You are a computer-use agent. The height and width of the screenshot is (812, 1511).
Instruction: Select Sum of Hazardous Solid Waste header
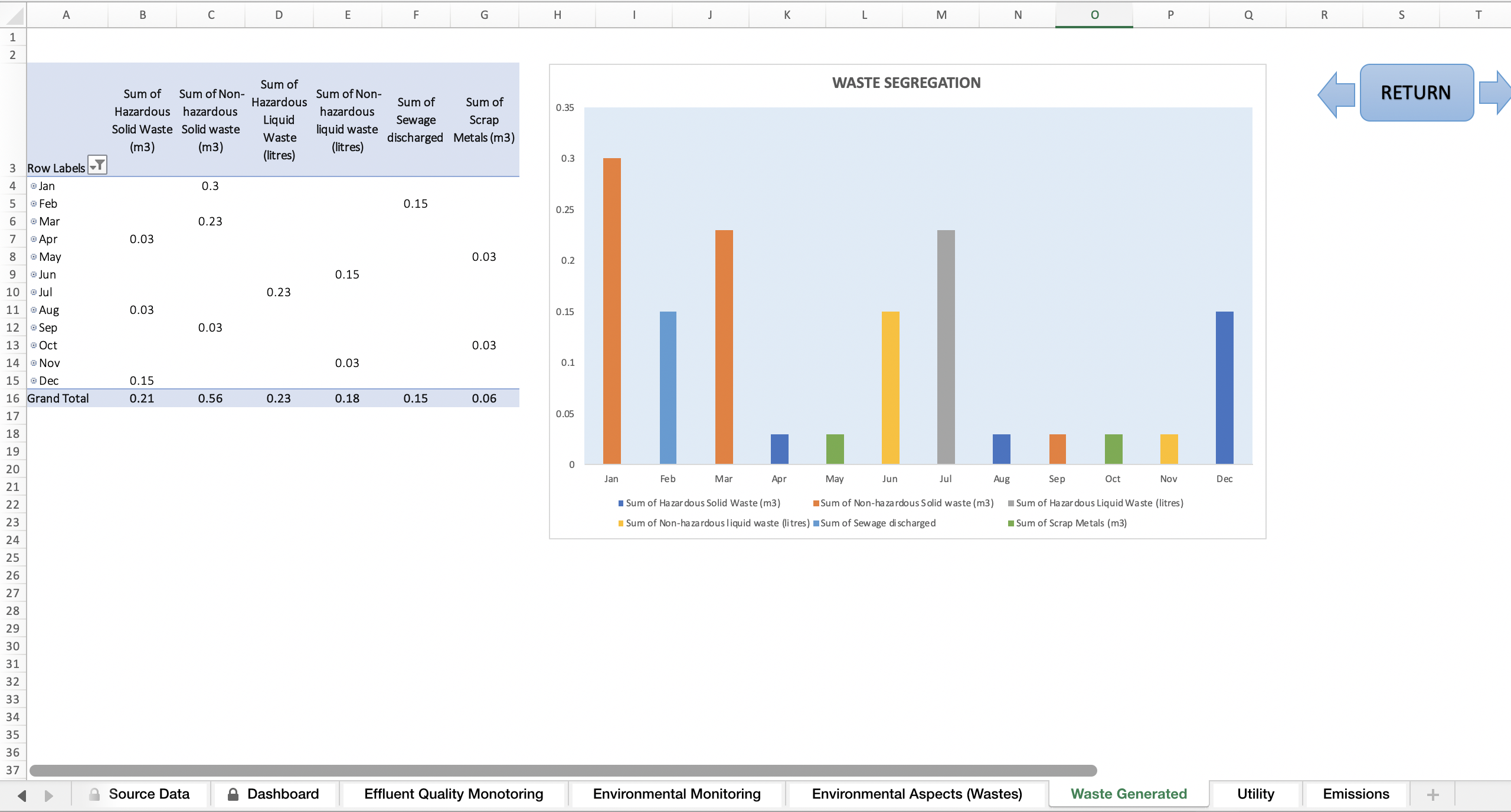click(142, 120)
